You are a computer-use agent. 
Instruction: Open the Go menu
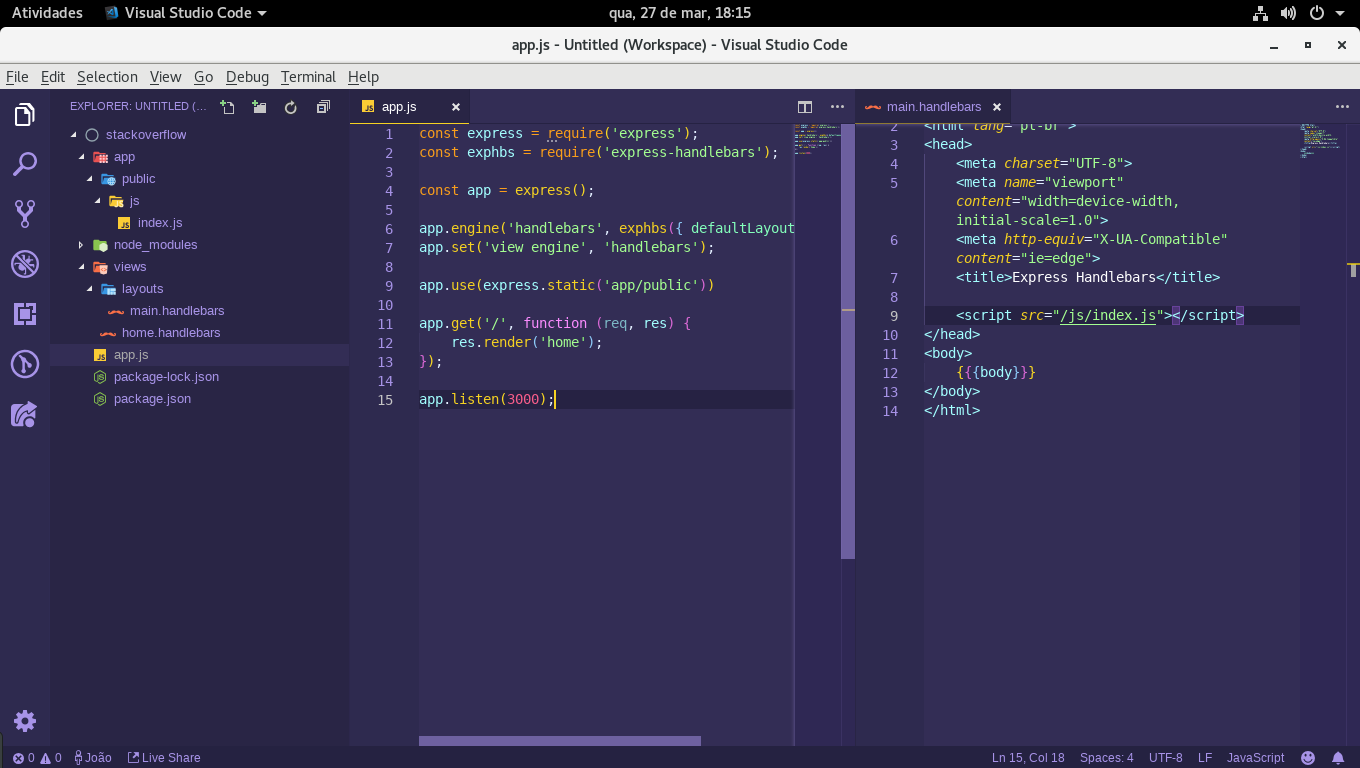pos(204,77)
